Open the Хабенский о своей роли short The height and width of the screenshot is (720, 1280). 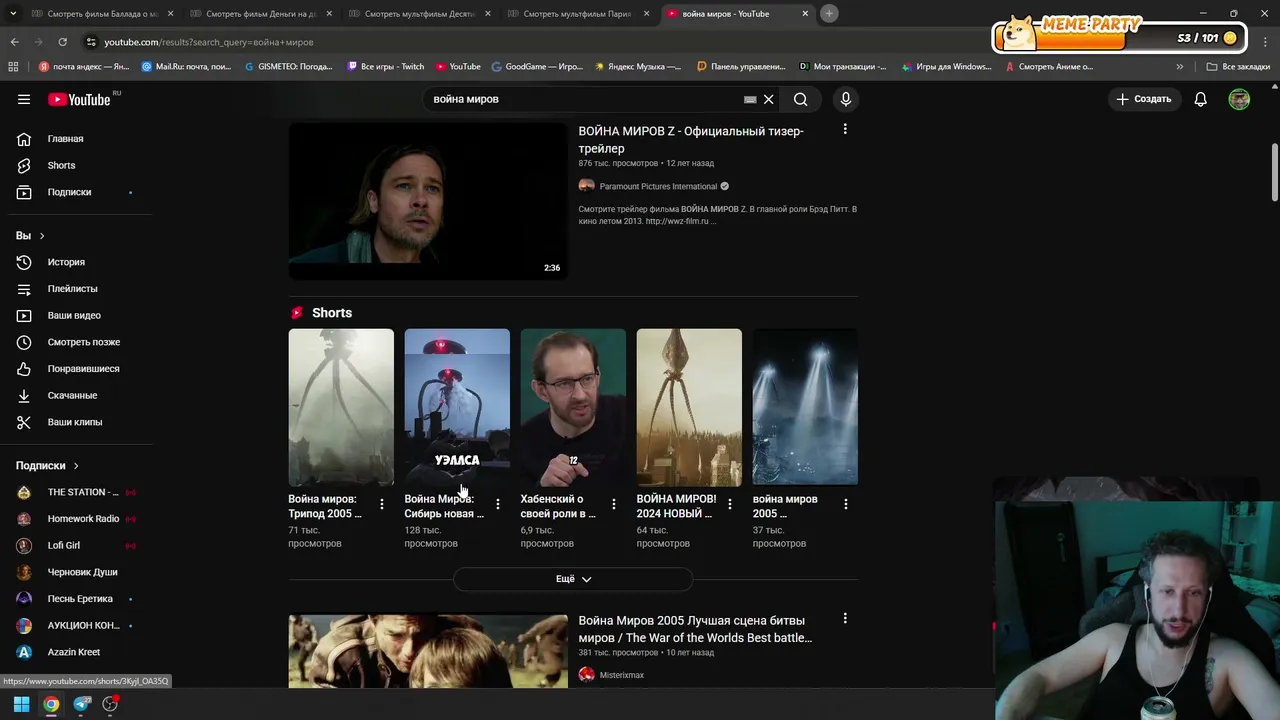[x=573, y=407]
